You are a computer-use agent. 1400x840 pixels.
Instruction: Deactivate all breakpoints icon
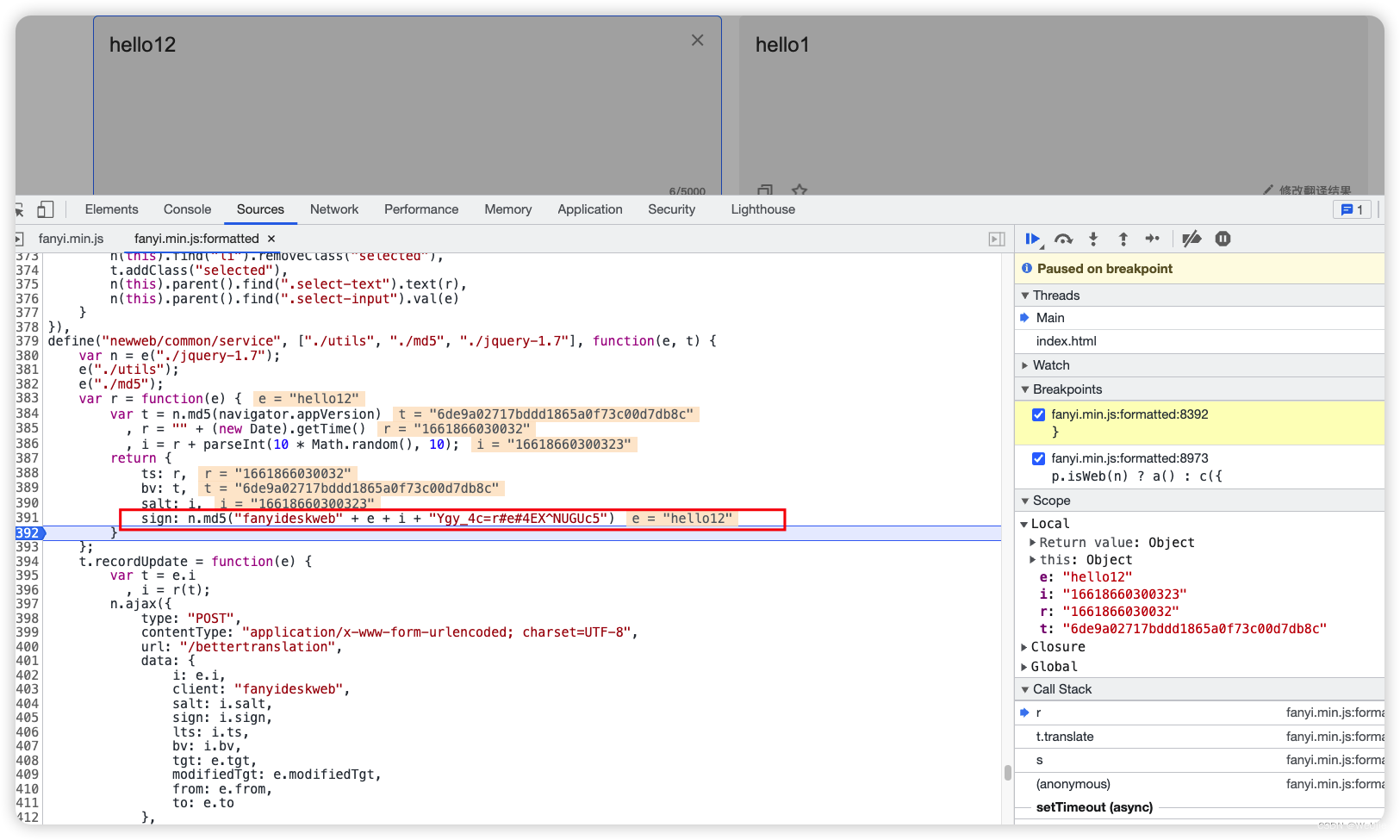click(1192, 240)
